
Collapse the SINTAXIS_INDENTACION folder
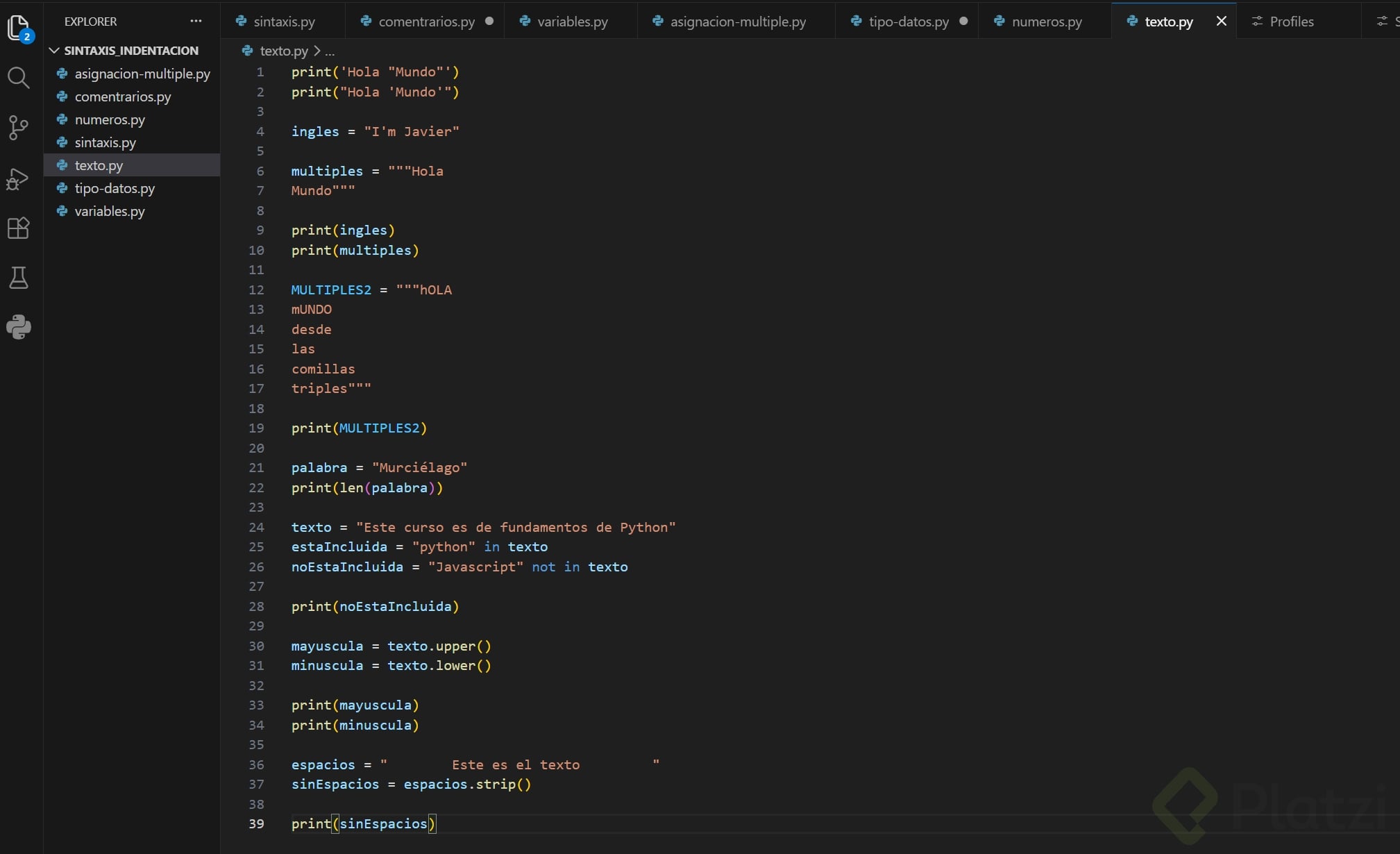tap(54, 51)
